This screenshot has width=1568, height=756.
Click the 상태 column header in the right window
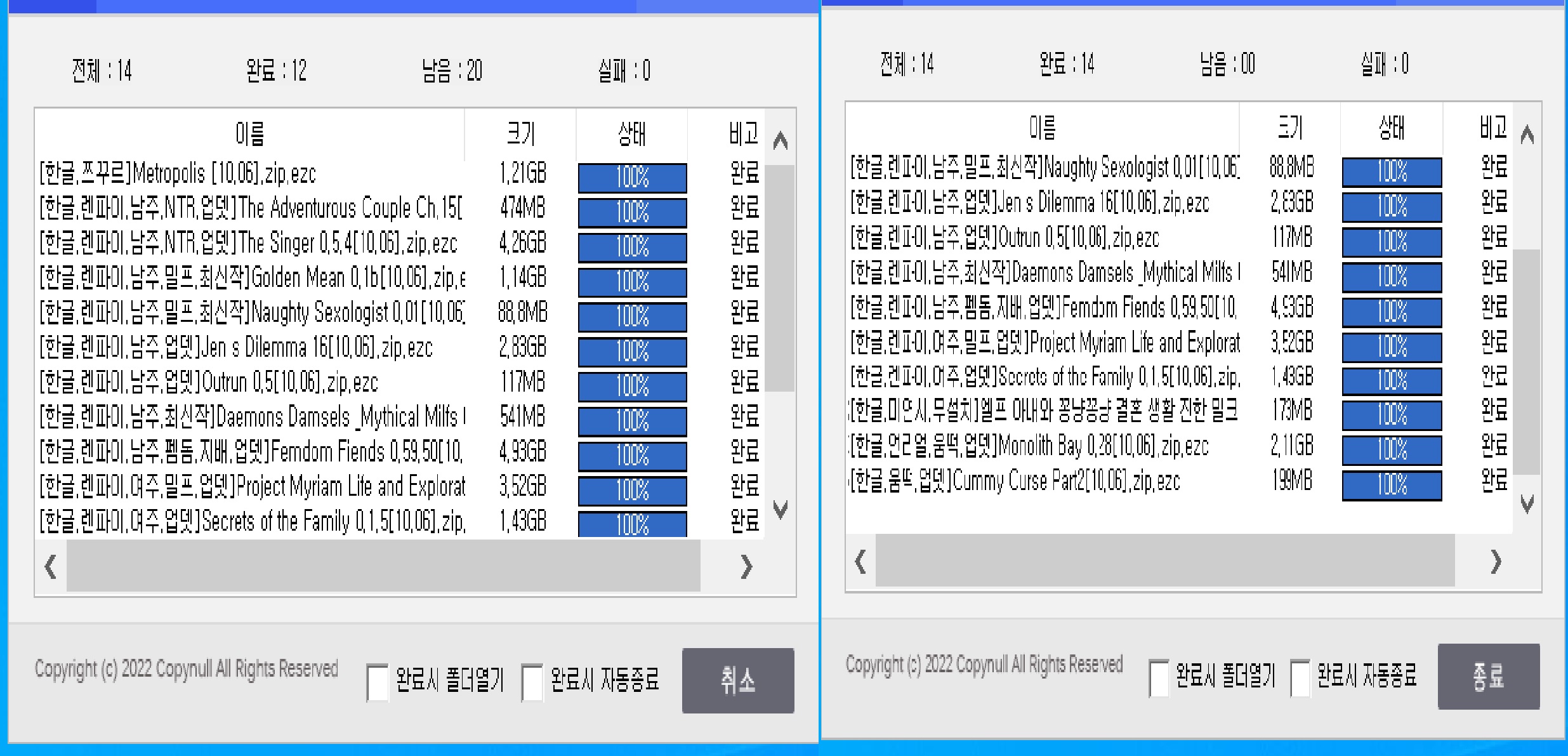coord(1393,127)
